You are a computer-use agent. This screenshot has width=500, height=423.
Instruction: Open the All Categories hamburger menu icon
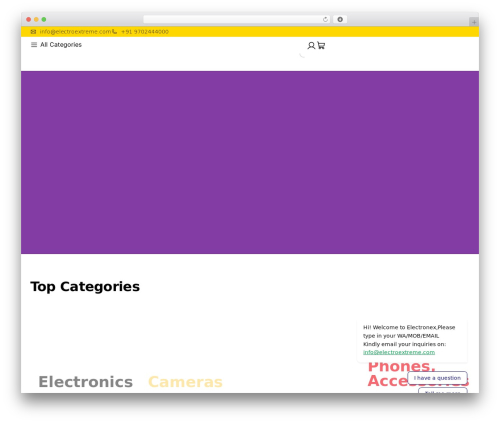[34, 45]
